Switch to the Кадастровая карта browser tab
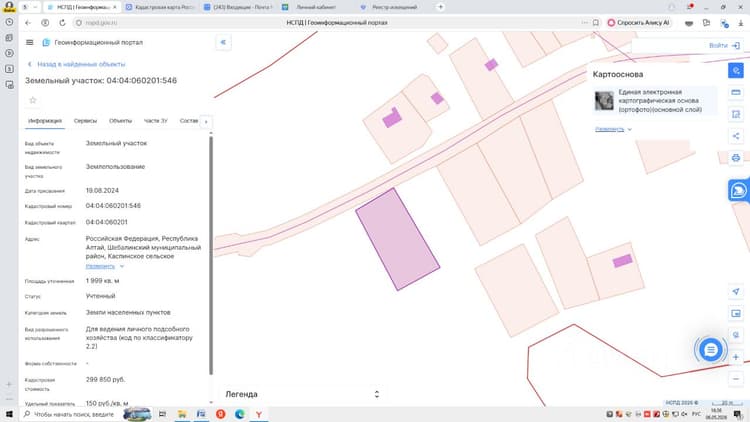The image size is (750, 422). (x=160, y=7)
